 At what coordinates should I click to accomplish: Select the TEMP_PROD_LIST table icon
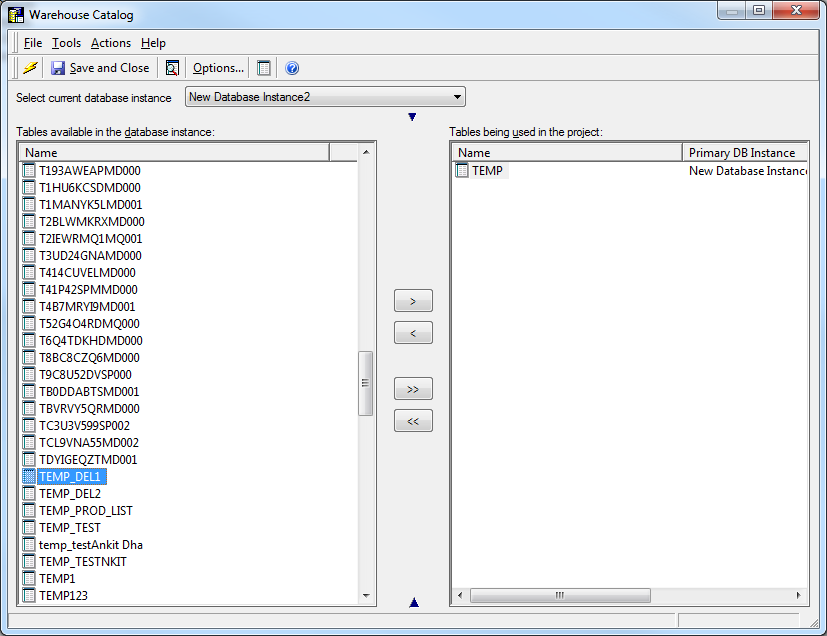(29, 511)
